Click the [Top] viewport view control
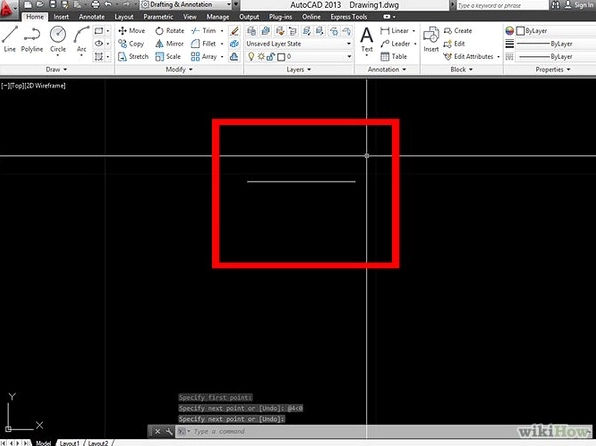Screen dimensions: 596x446 tap(17, 86)
